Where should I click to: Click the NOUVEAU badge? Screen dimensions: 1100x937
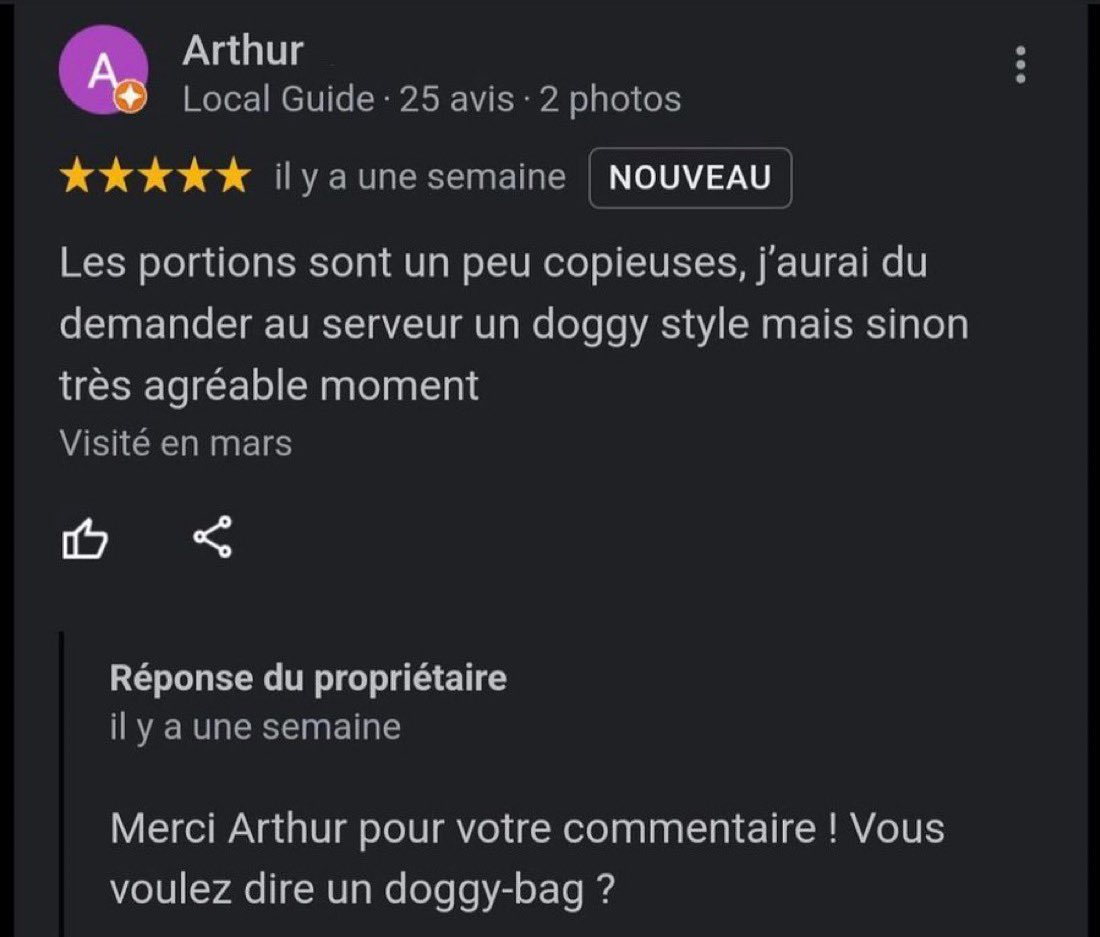click(690, 177)
